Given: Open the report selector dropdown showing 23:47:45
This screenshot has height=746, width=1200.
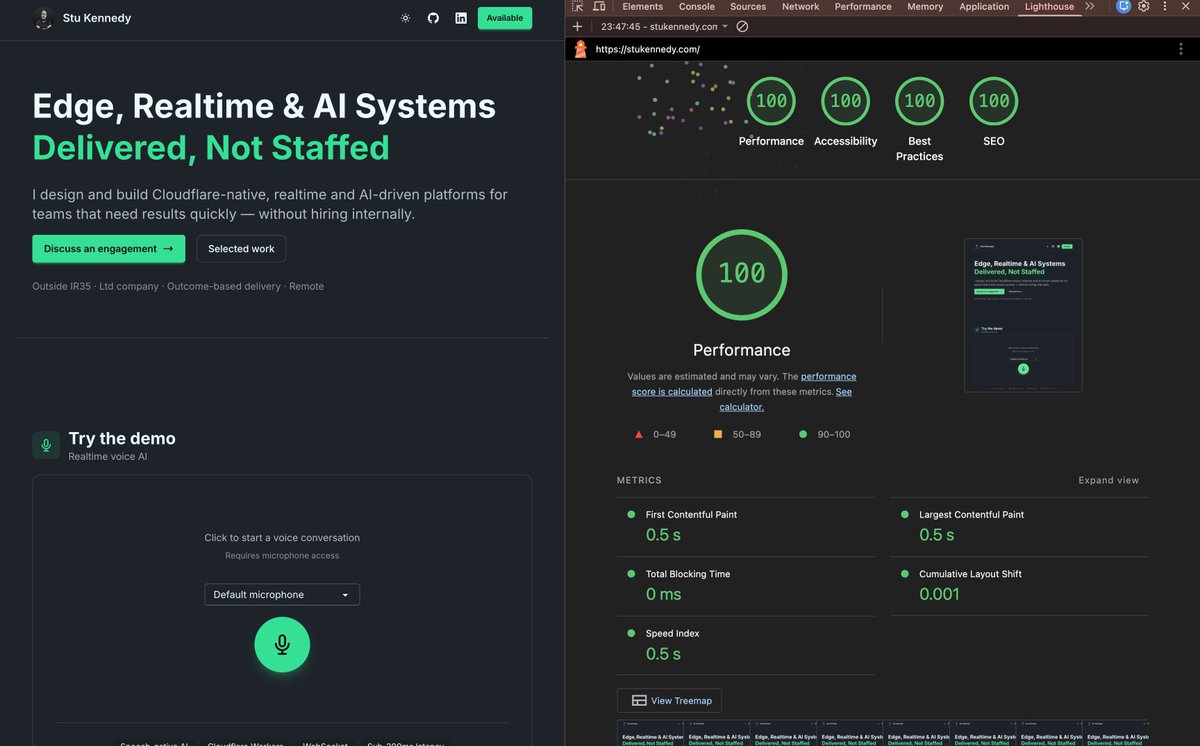Looking at the screenshot, I should tap(665, 27).
